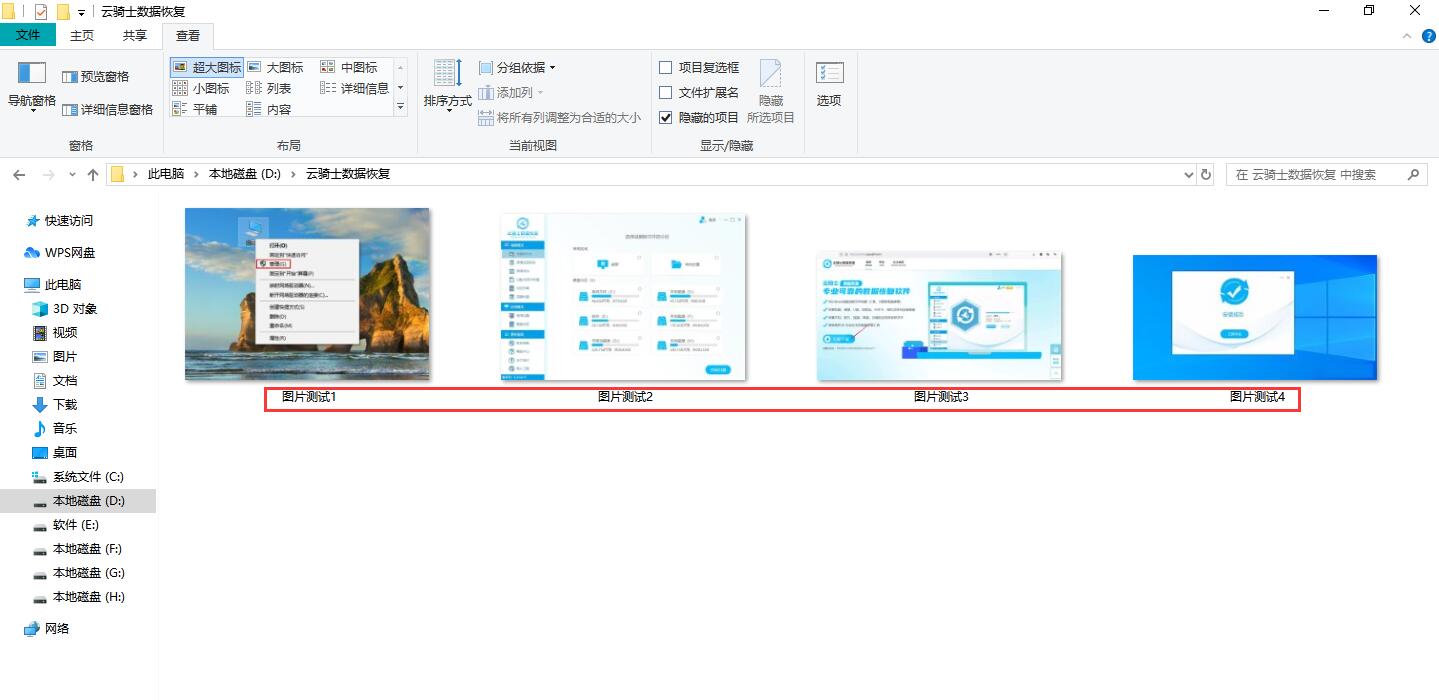
Task: Click 本地磁盘 (D:) in address breadcrumb
Action: click(x=245, y=174)
